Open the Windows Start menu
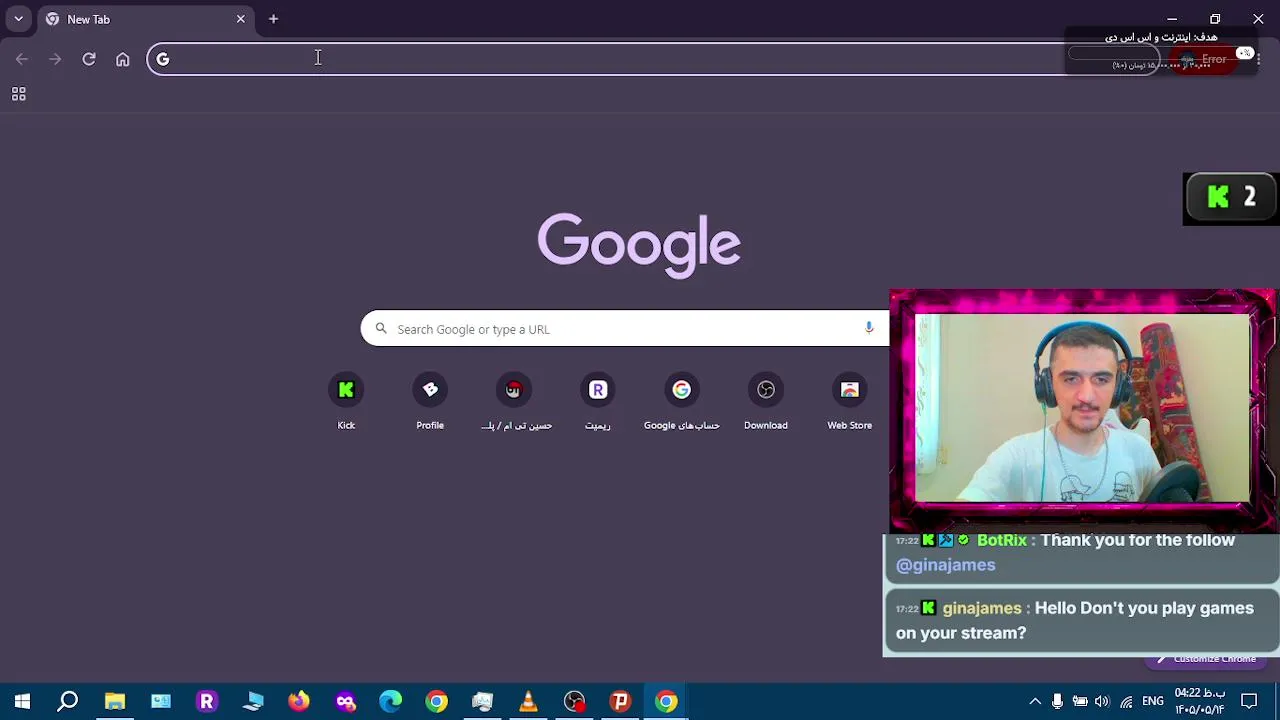Viewport: 1280px width, 720px height. 22,701
